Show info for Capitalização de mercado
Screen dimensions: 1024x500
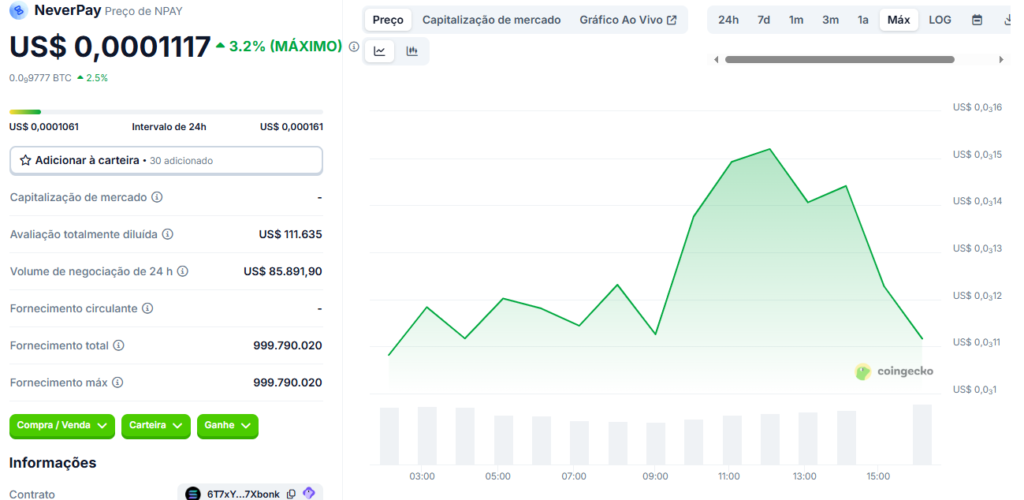(157, 197)
